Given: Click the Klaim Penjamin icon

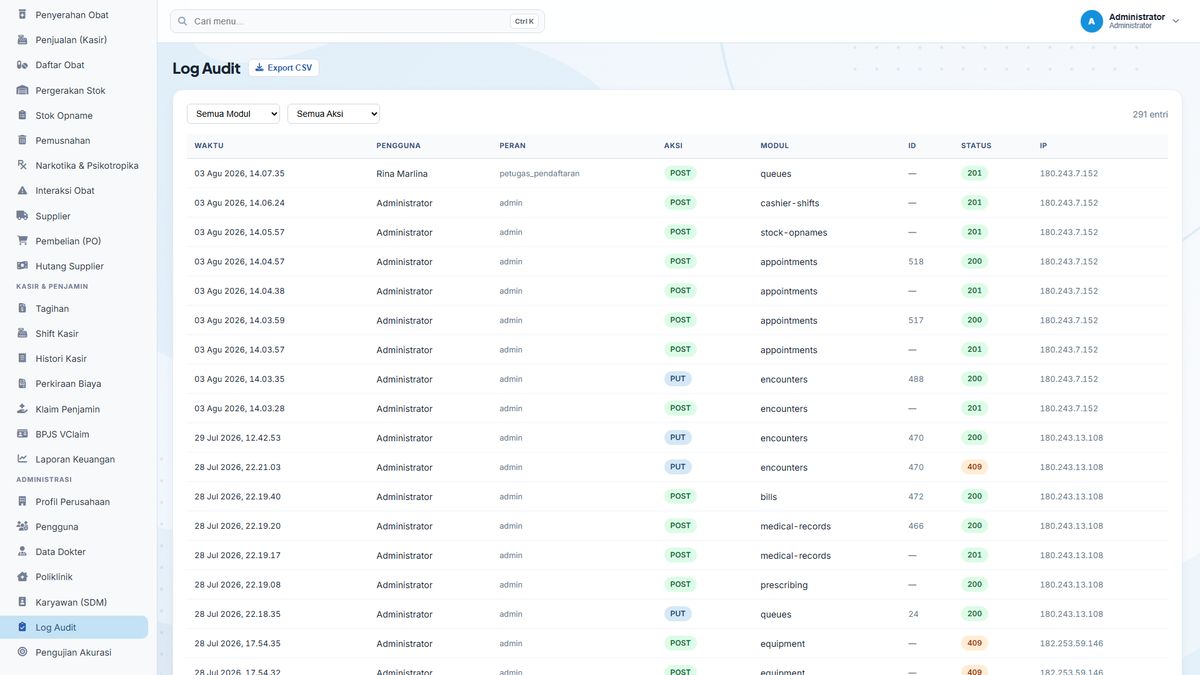Looking at the screenshot, I should tap(23, 409).
